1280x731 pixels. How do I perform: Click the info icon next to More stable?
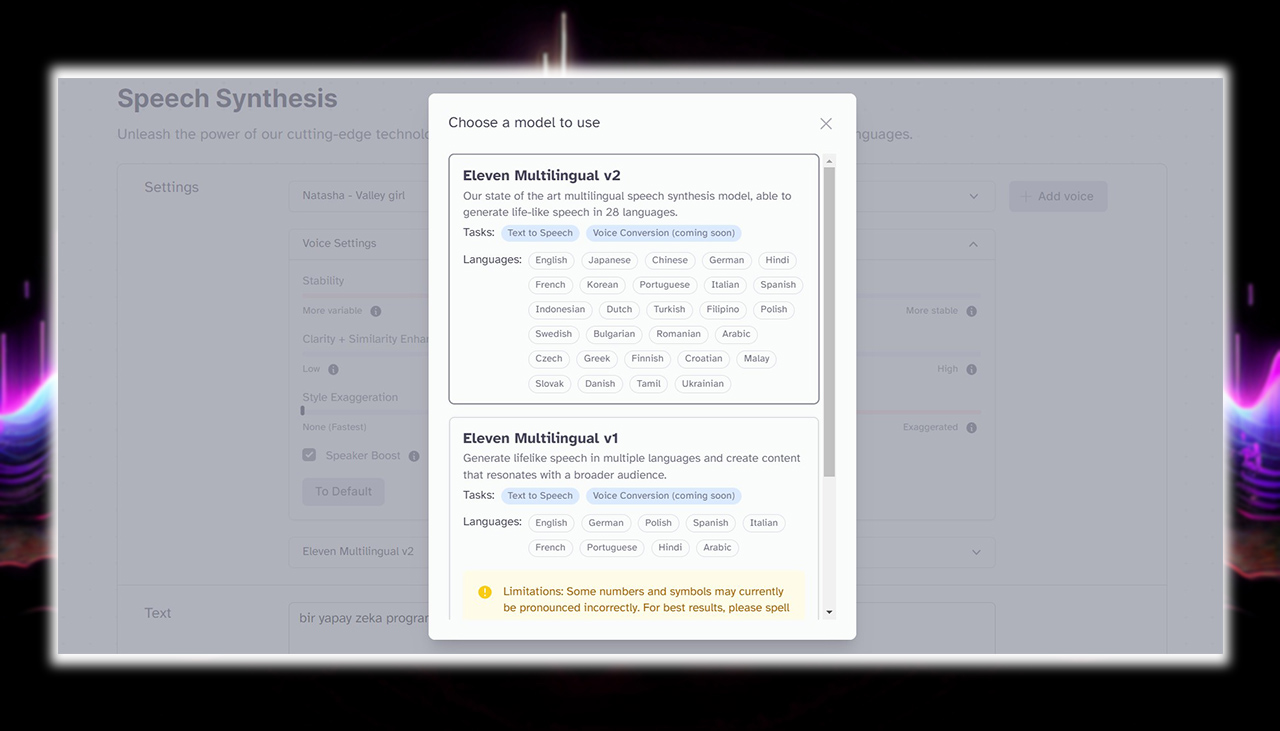[x=971, y=311]
